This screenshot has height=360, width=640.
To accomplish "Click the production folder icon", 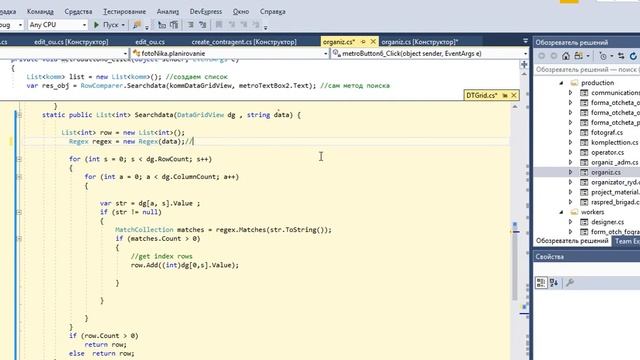I will click(x=574, y=83).
